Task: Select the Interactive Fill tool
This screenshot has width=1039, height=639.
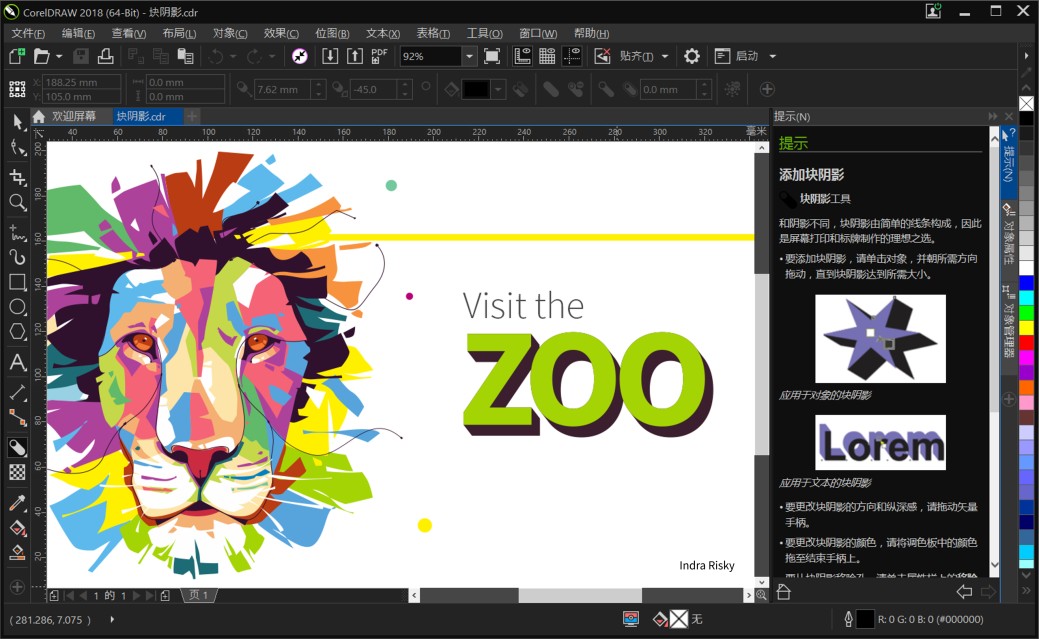Action: click(17, 528)
